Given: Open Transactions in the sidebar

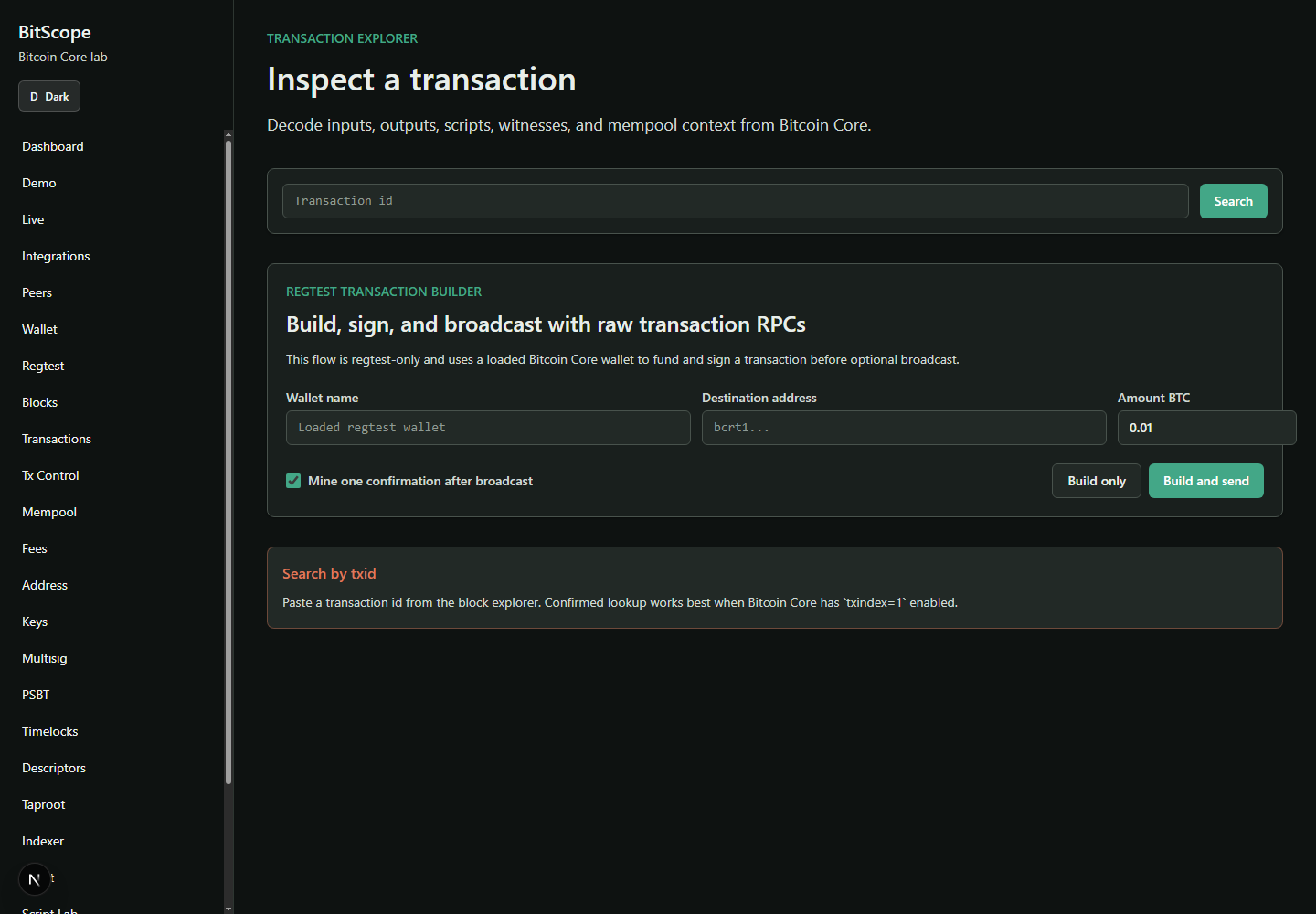Looking at the screenshot, I should (x=57, y=439).
